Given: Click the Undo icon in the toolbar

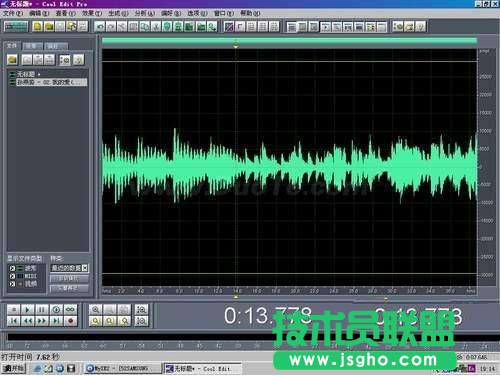Looking at the screenshot, I should click(x=100, y=26).
